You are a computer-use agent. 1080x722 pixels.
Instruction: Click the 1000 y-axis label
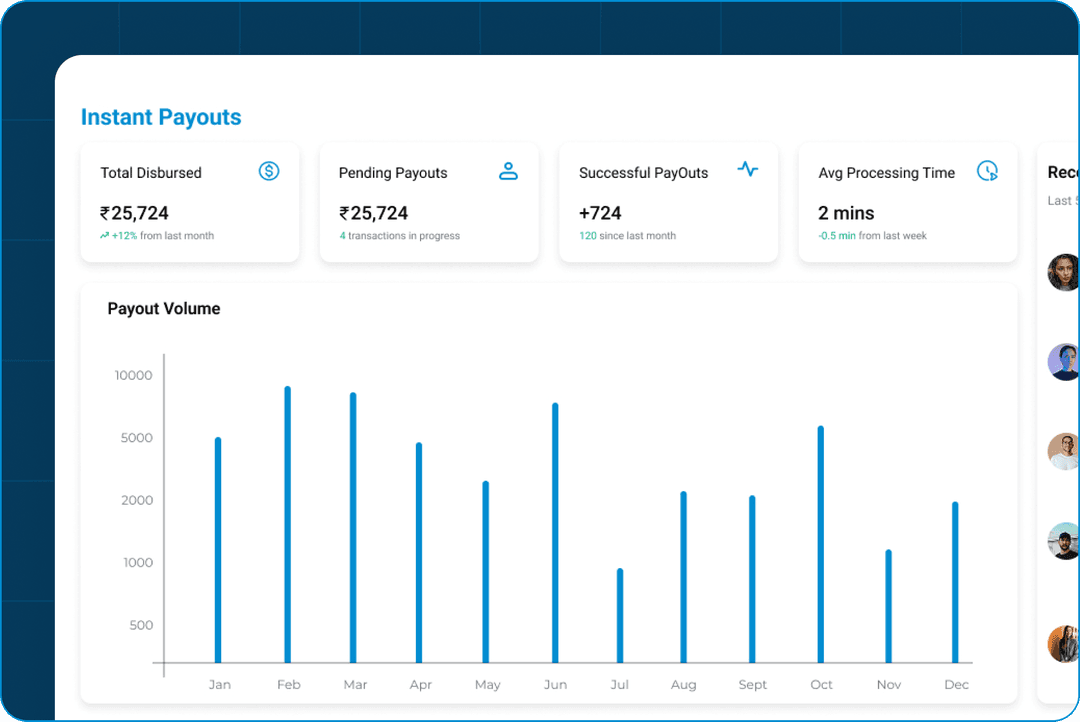(x=138, y=563)
